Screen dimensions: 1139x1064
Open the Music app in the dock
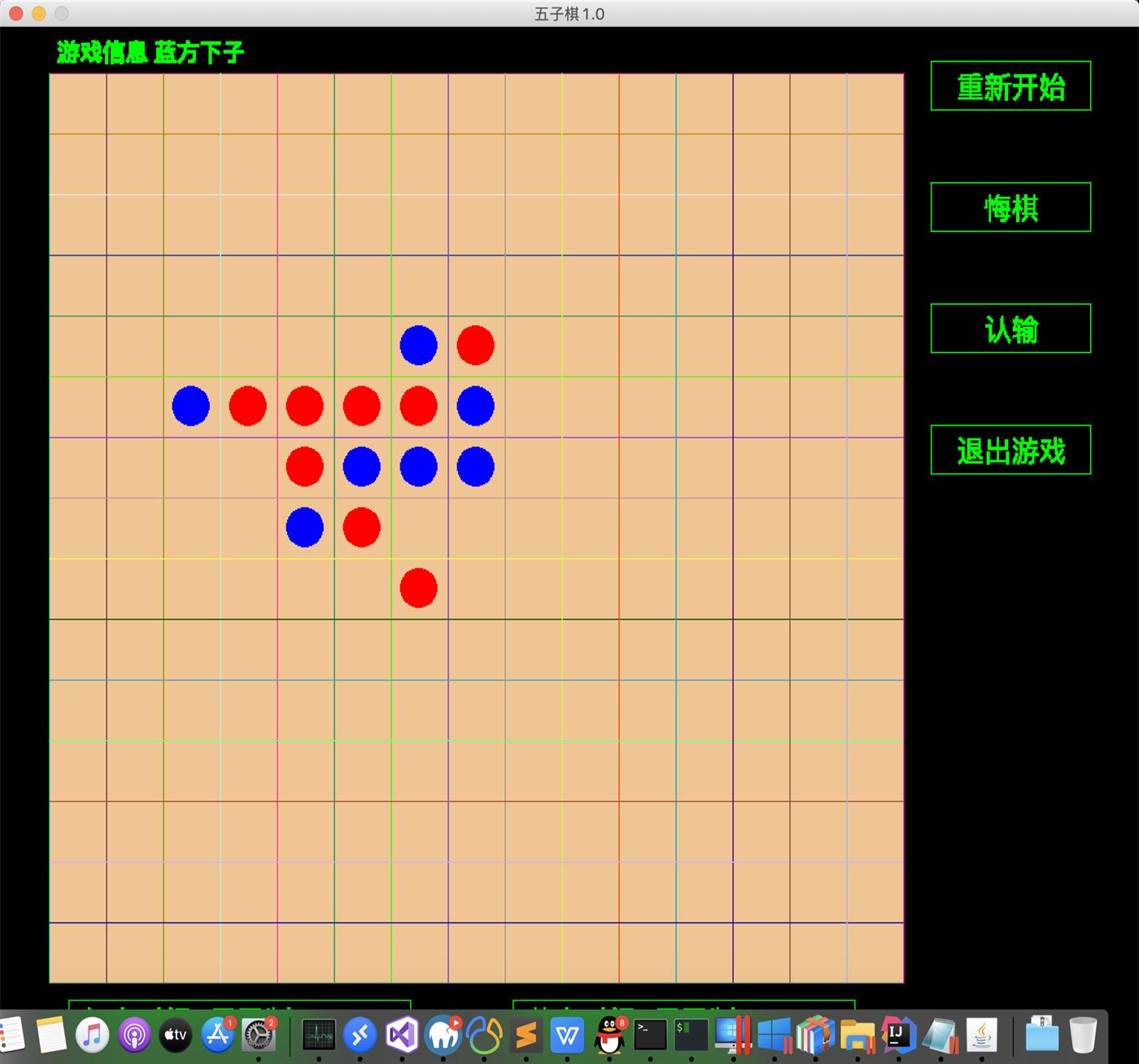click(92, 1036)
